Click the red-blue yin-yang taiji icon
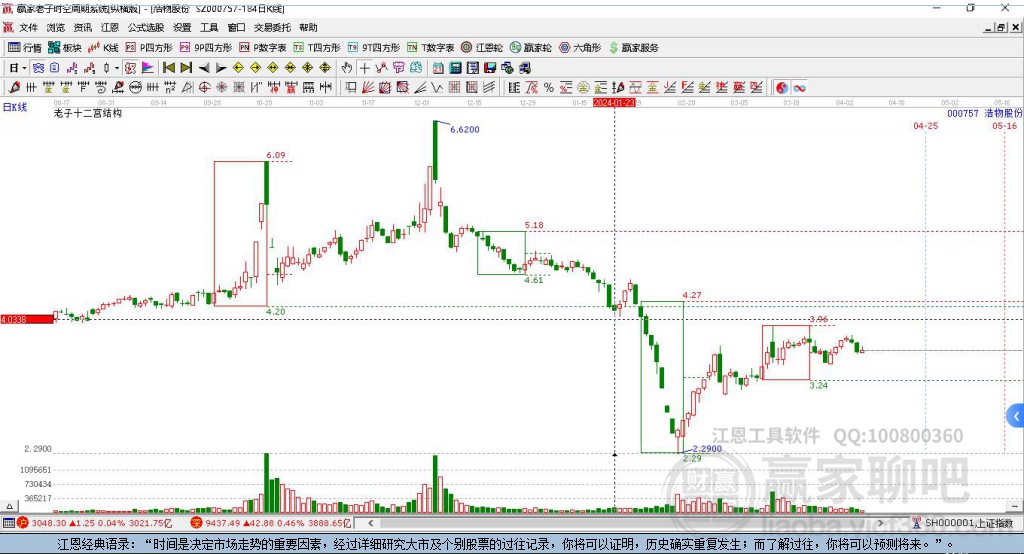The width and height of the screenshot is (1024, 554). point(782,88)
